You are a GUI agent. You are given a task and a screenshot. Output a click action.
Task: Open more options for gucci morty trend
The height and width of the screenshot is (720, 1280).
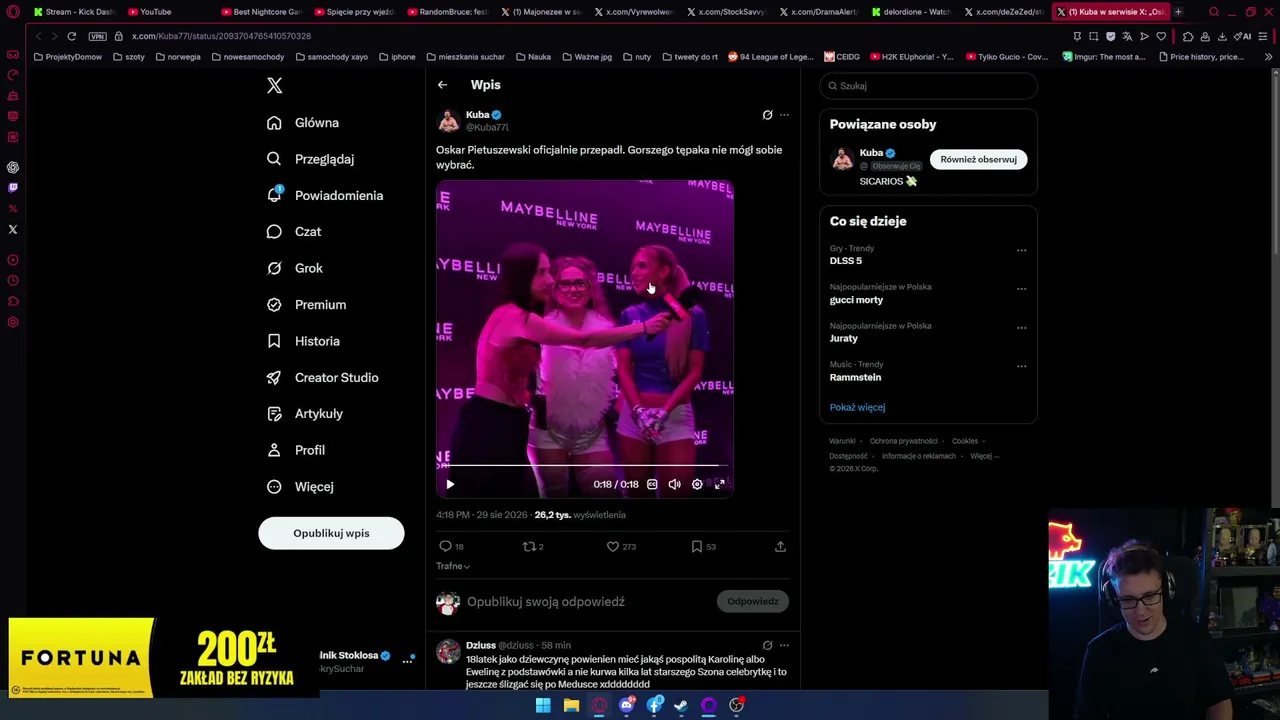1021,289
